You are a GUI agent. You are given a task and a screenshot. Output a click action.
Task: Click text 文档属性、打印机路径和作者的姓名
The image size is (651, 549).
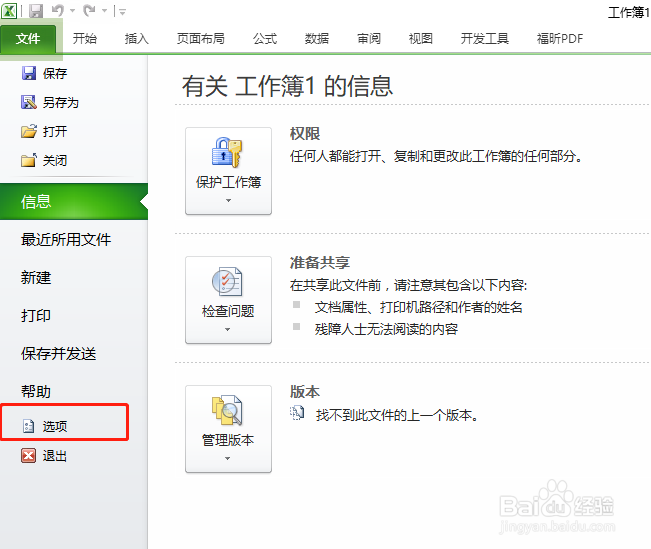(418, 307)
